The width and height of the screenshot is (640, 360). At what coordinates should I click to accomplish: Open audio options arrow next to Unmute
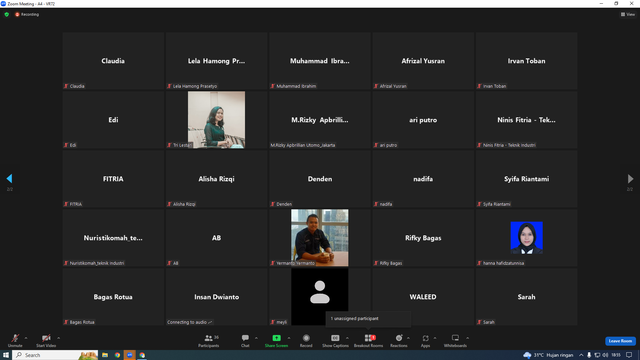(26, 338)
